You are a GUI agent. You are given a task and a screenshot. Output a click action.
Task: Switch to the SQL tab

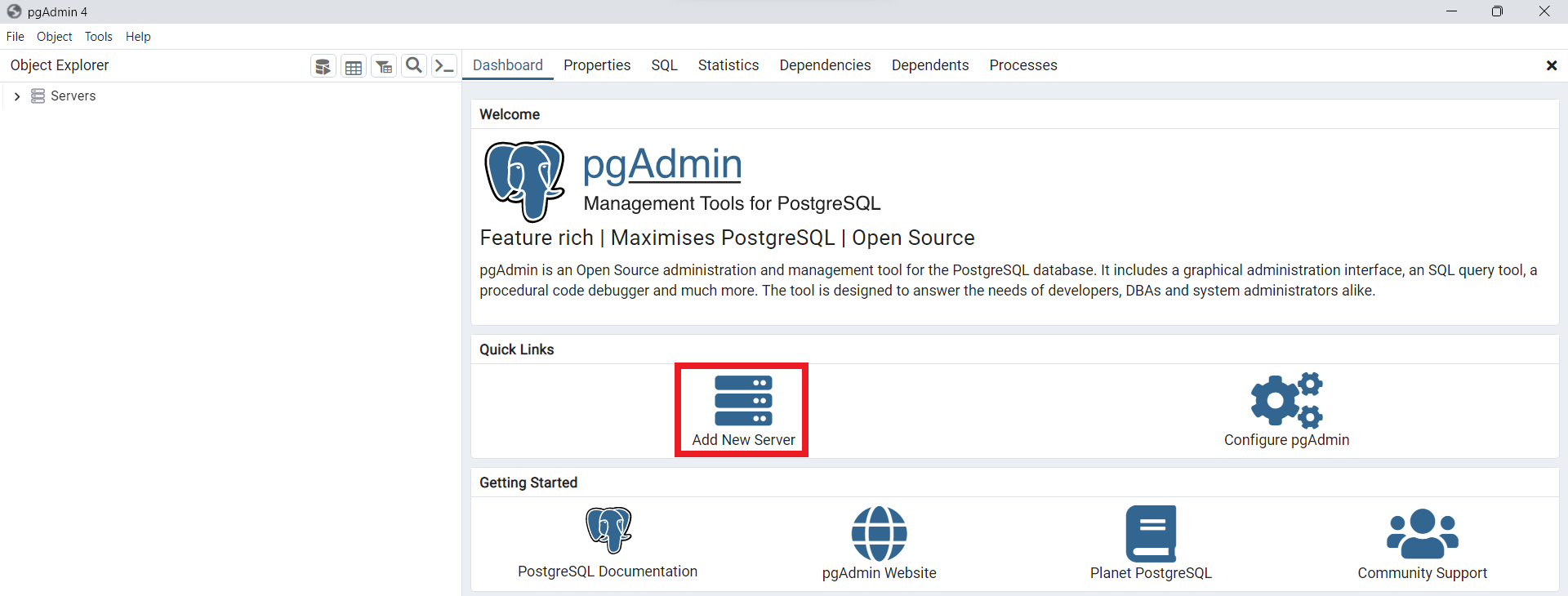665,65
